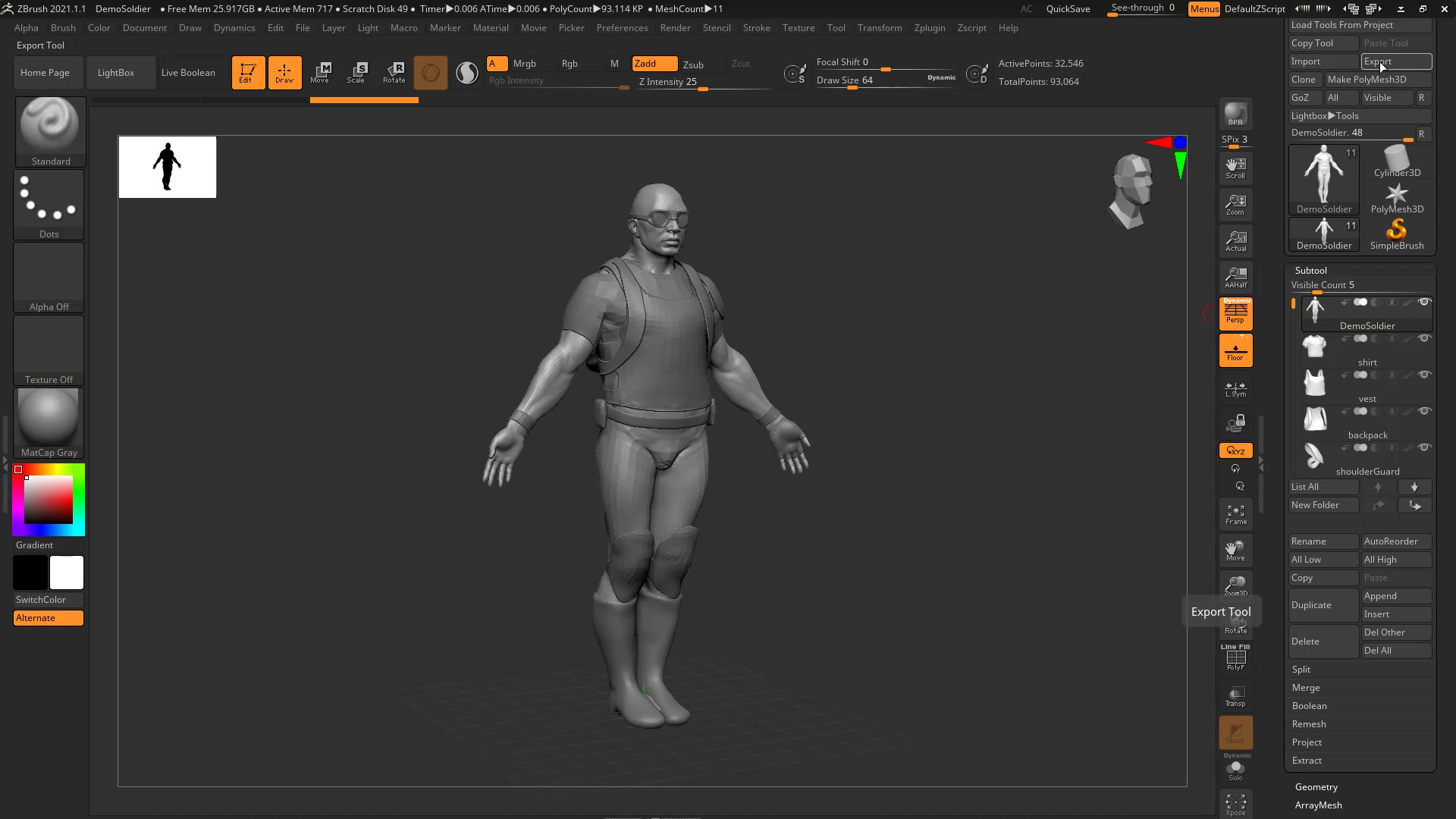Image resolution: width=1456 pixels, height=819 pixels.
Task: Toggle Solo mode
Action: [x=1235, y=769]
